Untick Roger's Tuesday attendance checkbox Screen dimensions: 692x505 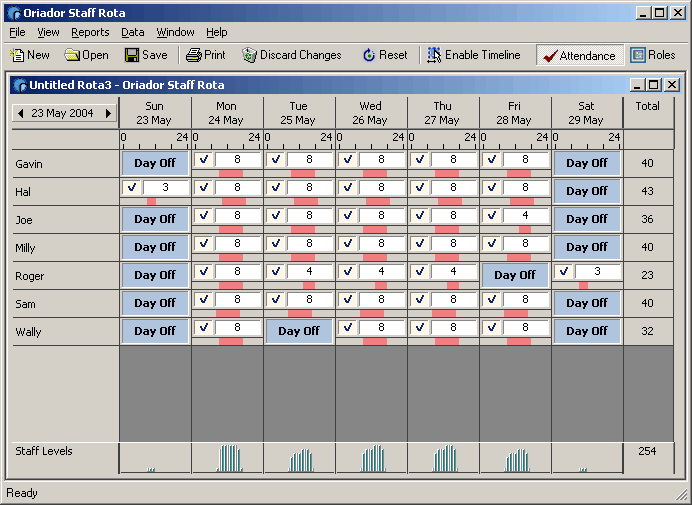pos(276,271)
